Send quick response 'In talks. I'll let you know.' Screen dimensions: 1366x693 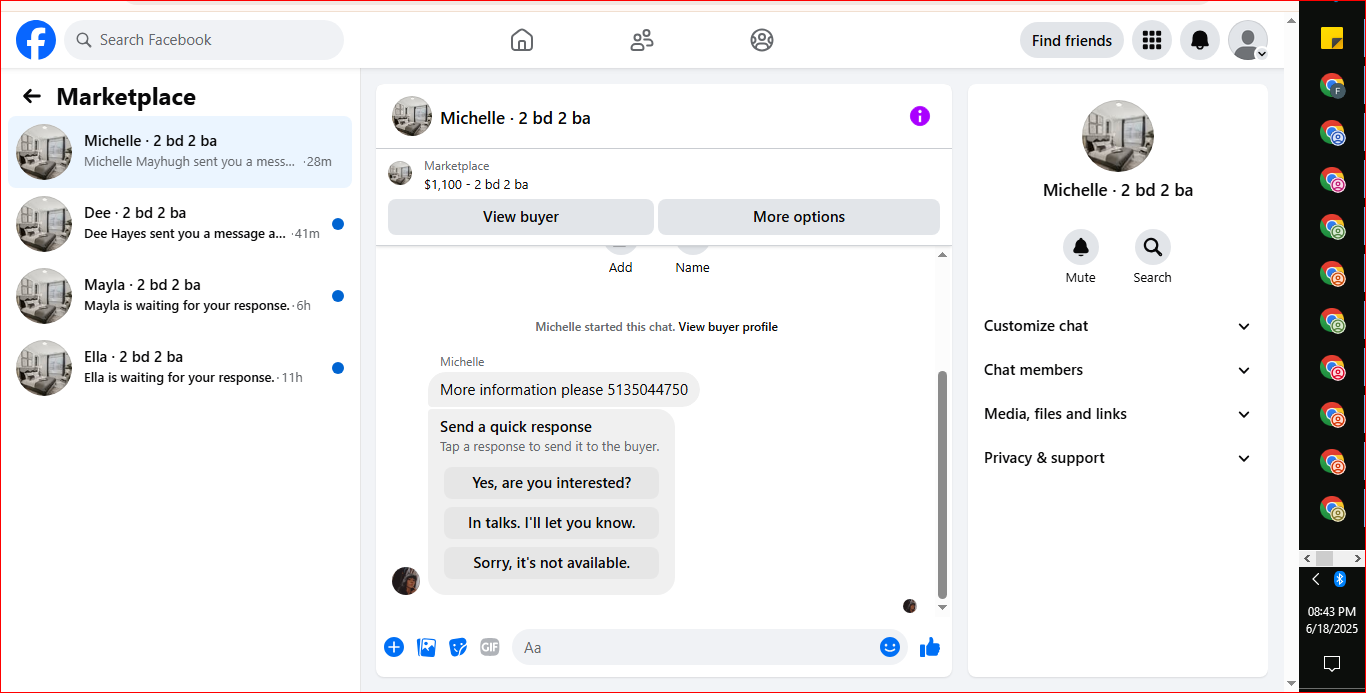pyautogui.click(x=552, y=523)
